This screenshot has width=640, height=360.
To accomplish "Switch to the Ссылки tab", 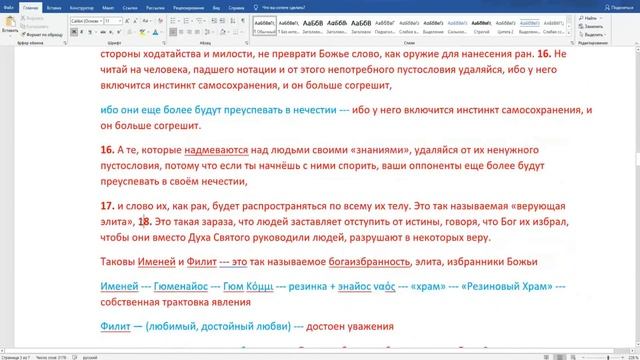I will coord(130,8).
